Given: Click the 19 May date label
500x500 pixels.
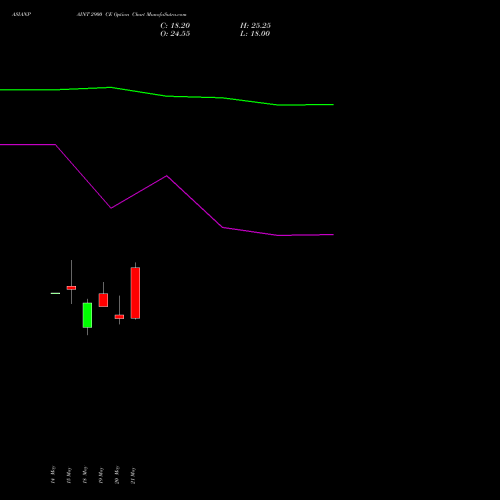Looking at the screenshot, I should pos(101,475).
